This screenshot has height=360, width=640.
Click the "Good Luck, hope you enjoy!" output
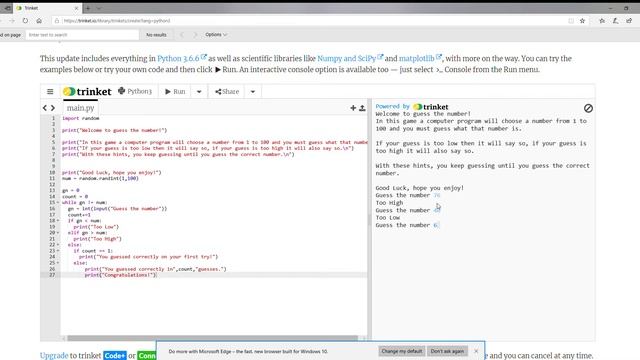(x=420, y=188)
